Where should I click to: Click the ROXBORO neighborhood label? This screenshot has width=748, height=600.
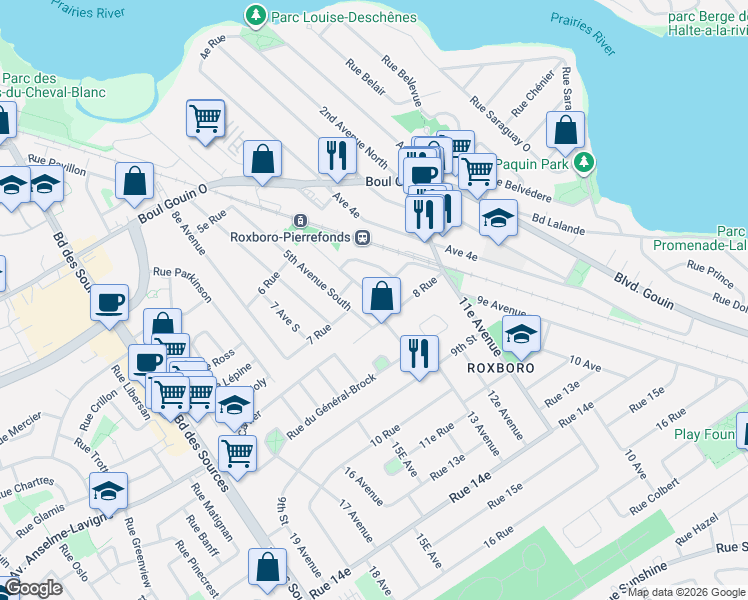(500, 368)
